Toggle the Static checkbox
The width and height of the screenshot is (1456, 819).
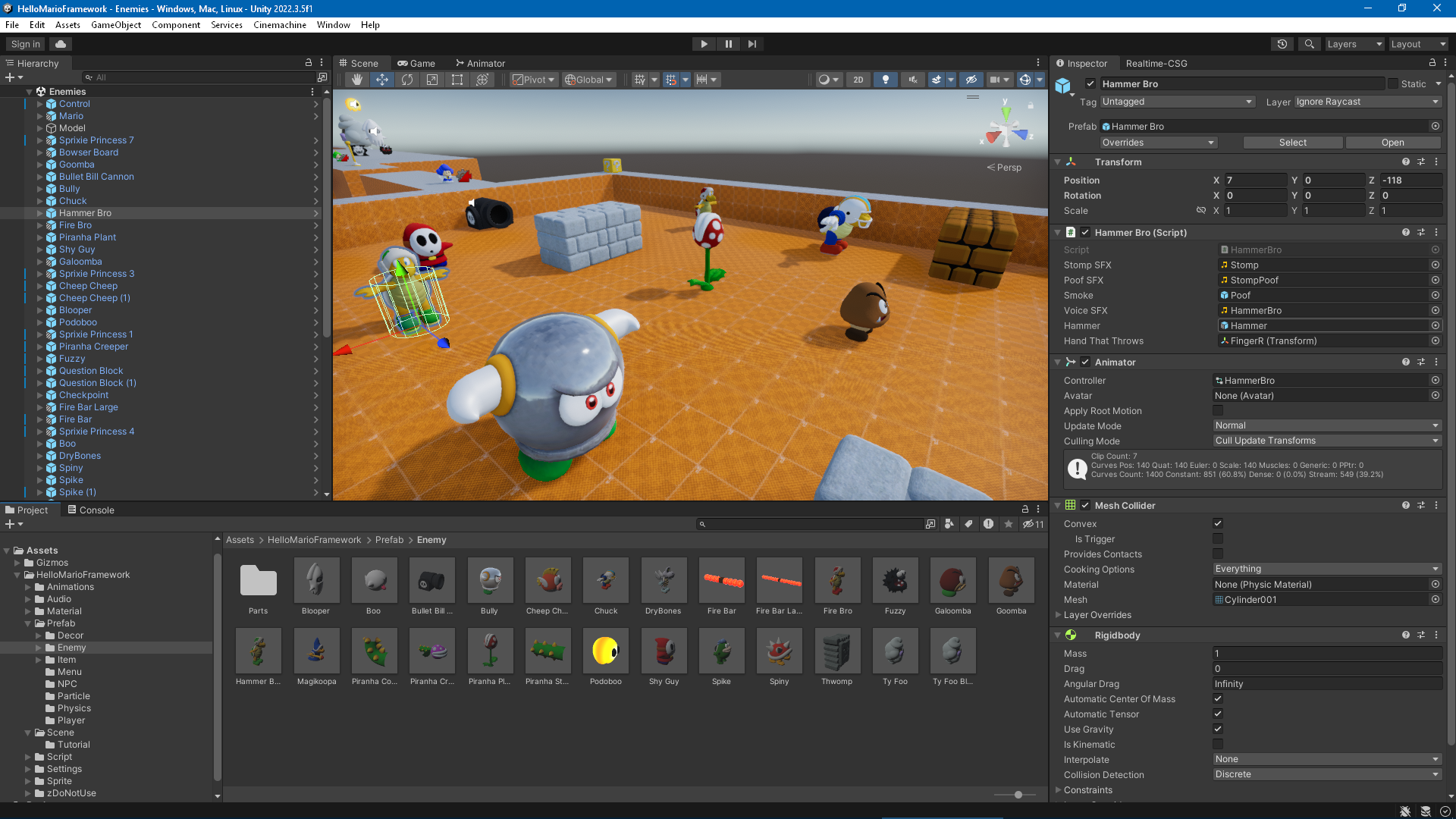(1393, 83)
